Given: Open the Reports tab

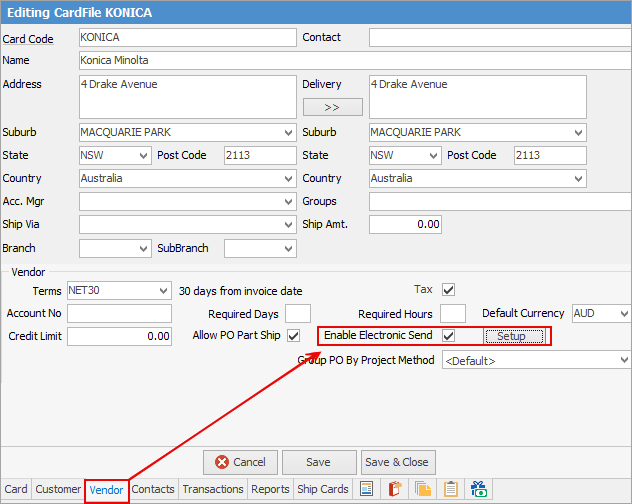Looking at the screenshot, I should (270, 489).
